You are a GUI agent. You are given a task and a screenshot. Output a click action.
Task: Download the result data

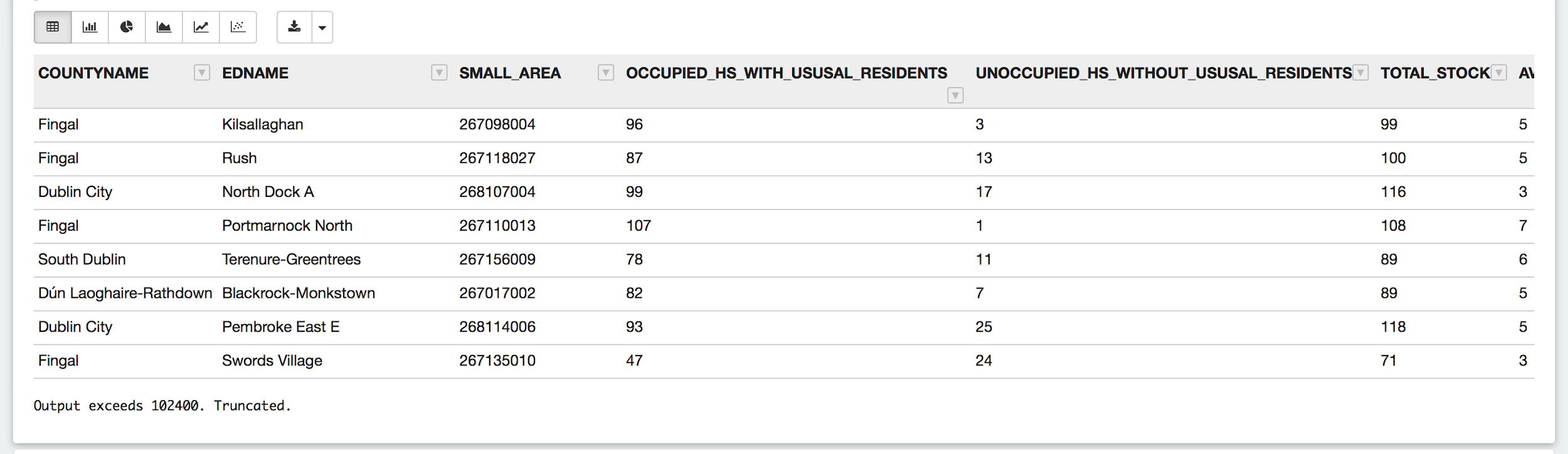point(294,27)
